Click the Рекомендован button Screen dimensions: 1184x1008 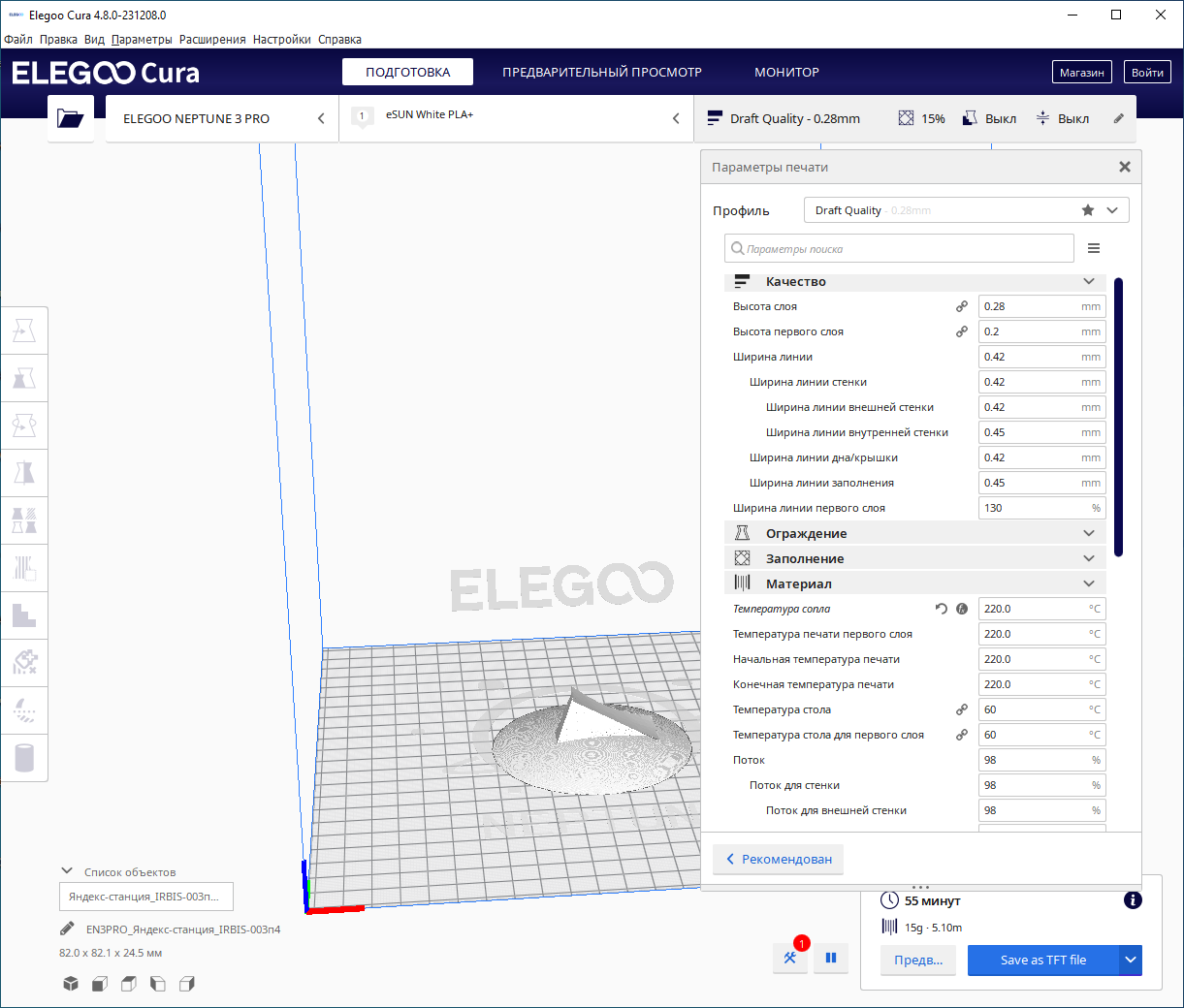(778, 859)
